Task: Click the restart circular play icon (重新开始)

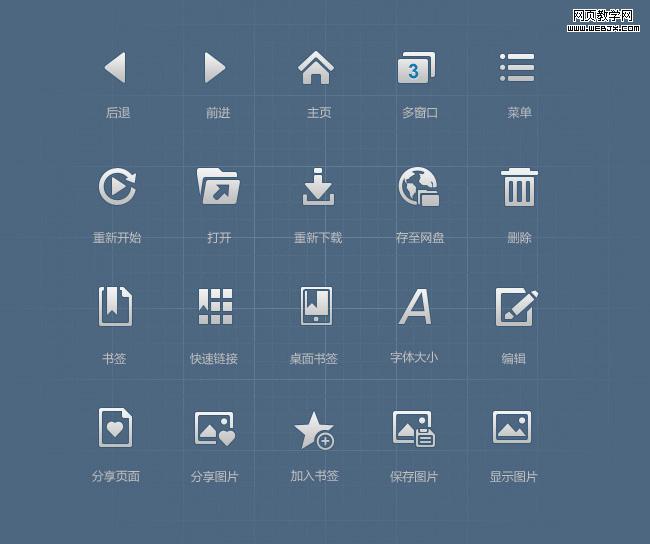Action: (117, 186)
